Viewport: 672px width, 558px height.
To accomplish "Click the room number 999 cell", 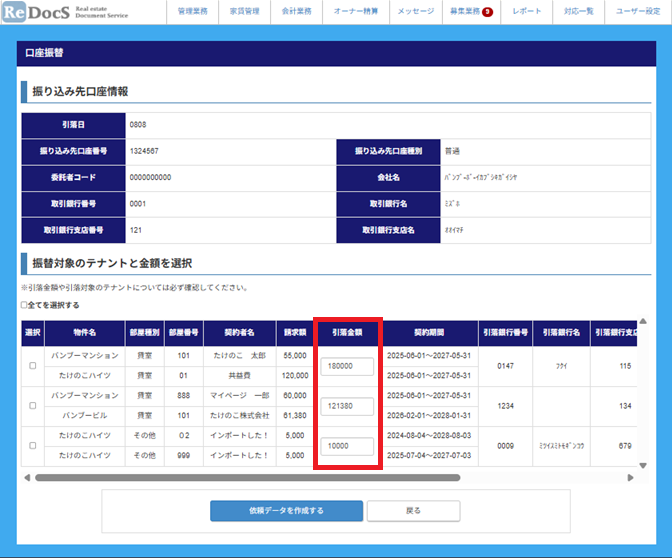I will [x=183, y=456].
